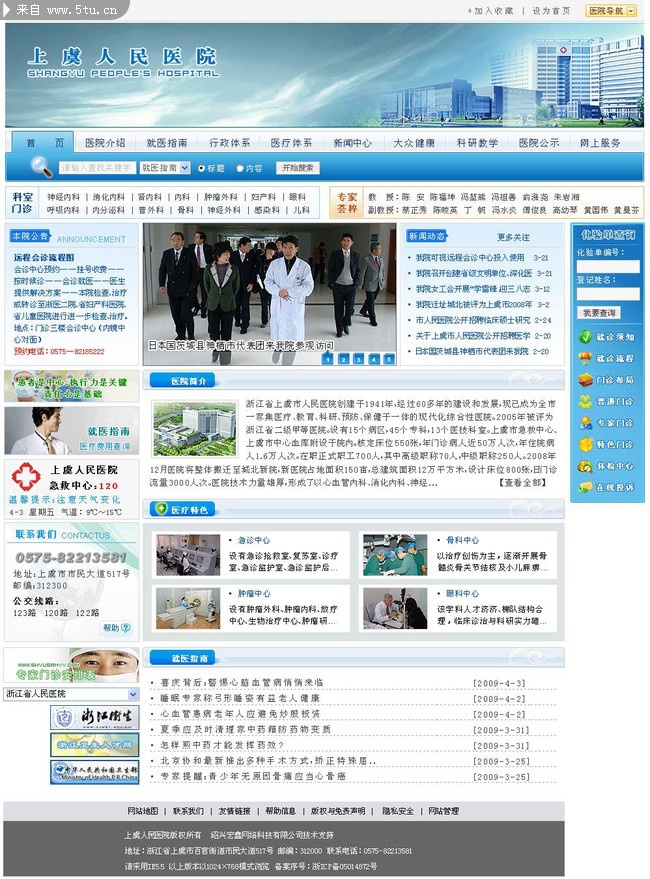The width and height of the screenshot is (650, 879).
Task: Select the 标题 radio button
Action: [202, 168]
